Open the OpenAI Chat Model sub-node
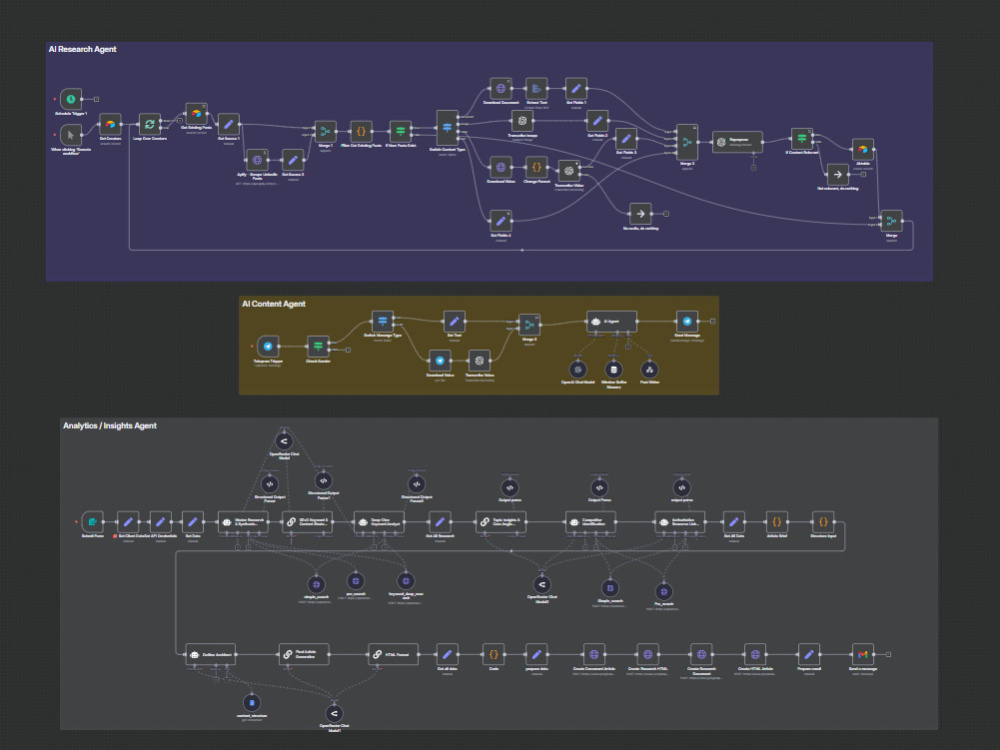The height and width of the screenshot is (750, 1000). (578, 369)
